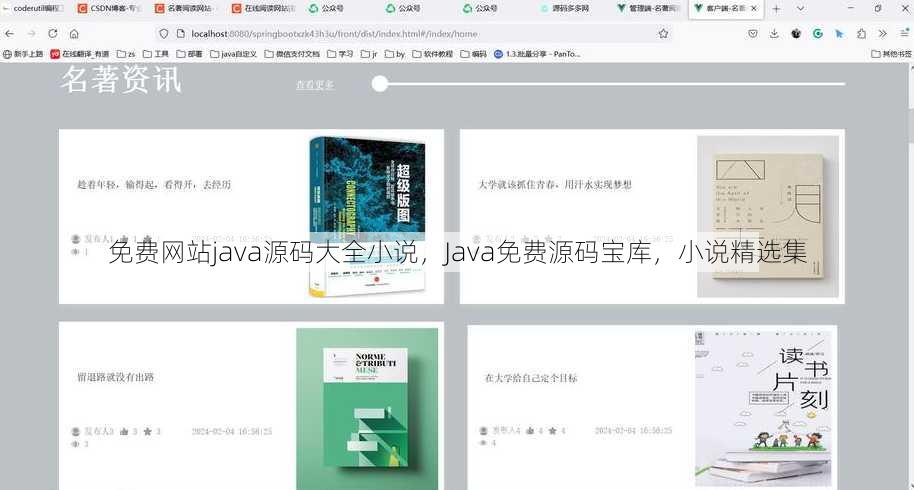The width and height of the screenshot is (914, 490).
Task: Open the browser home page icon
Action: tap(74, 34)
